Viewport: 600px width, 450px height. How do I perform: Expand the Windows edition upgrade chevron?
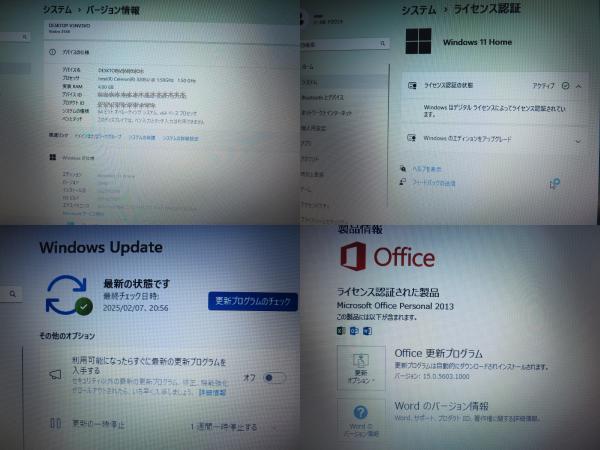578,141
